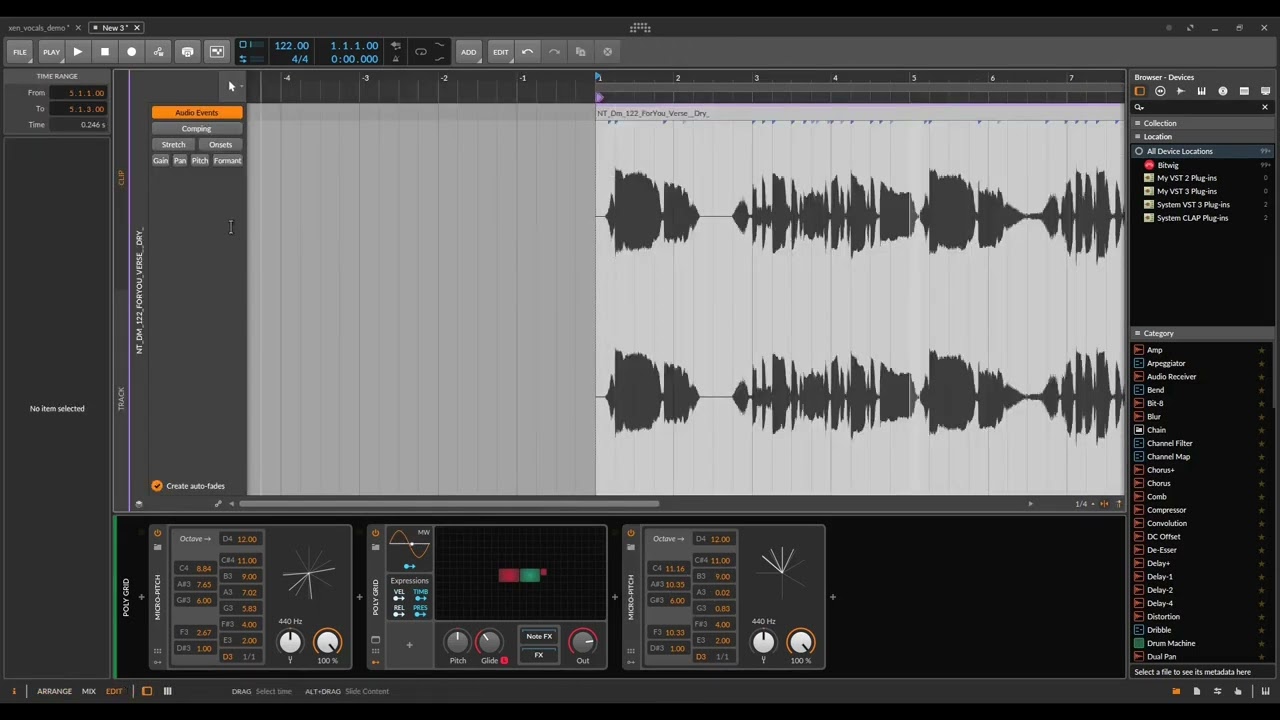Select the Onsets expression button

coord(220,145)
